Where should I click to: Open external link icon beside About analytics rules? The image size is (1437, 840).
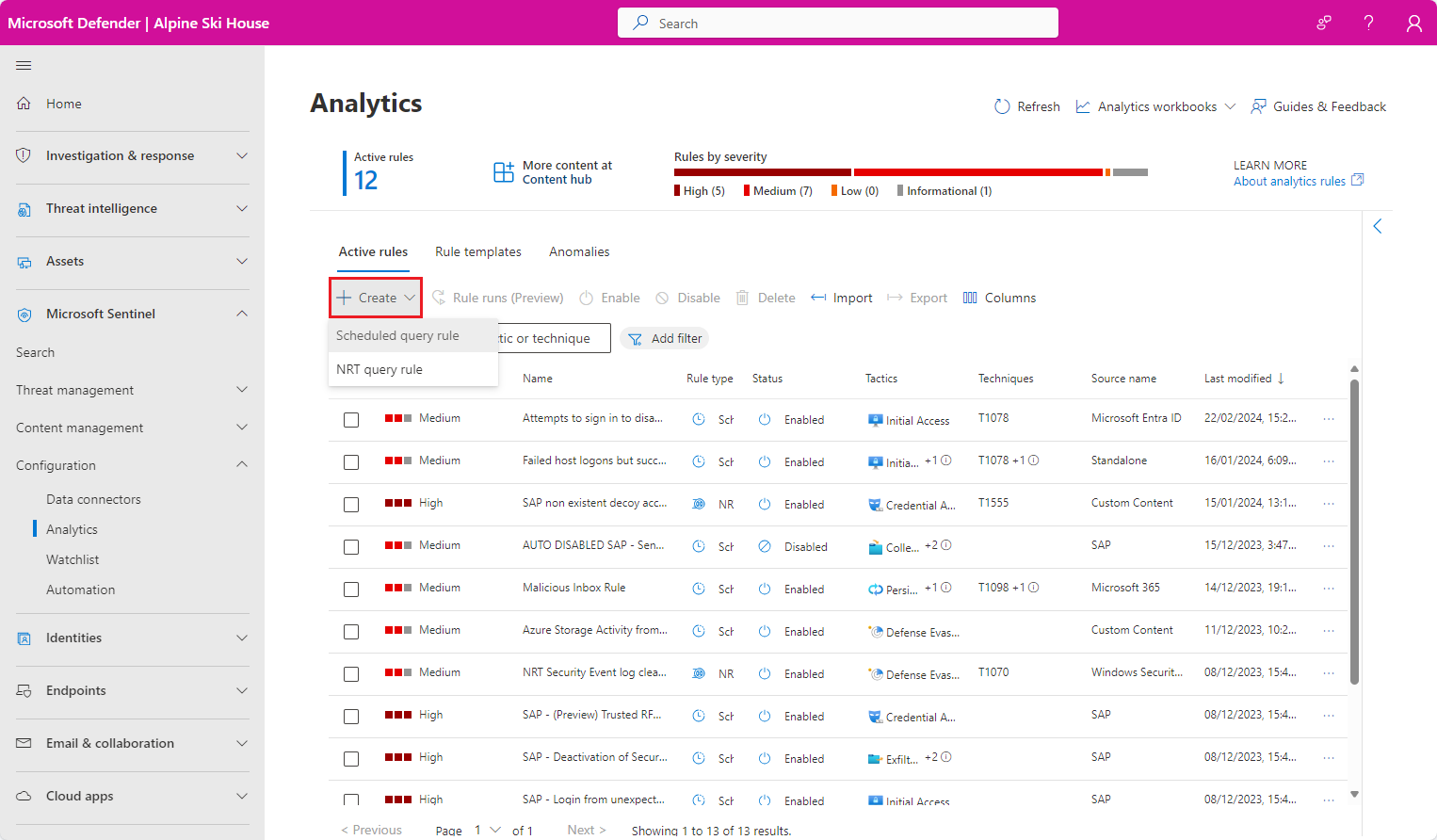[1357, 180]
